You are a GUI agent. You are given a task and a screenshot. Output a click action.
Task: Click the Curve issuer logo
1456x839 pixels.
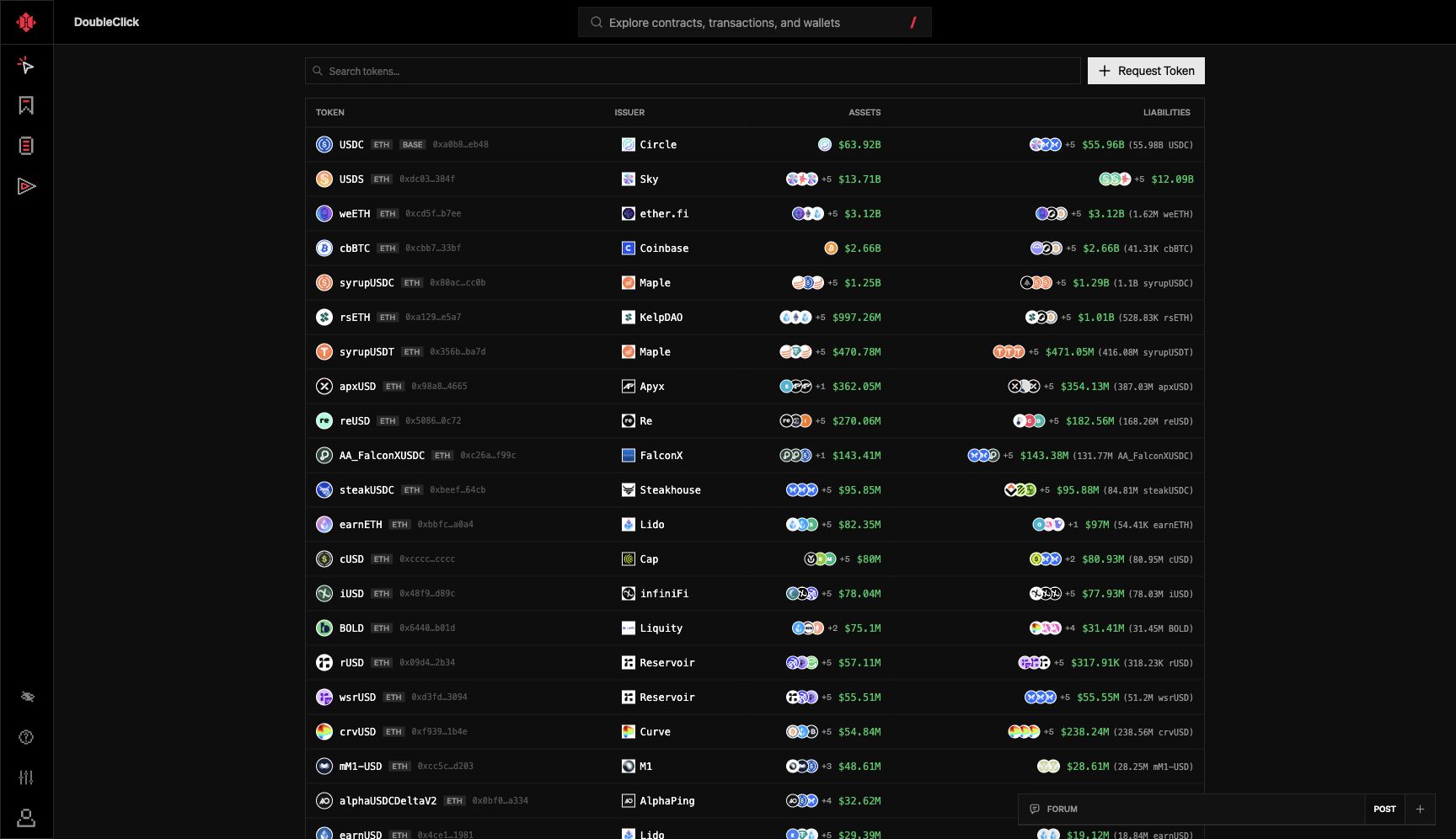click(629, 732)
